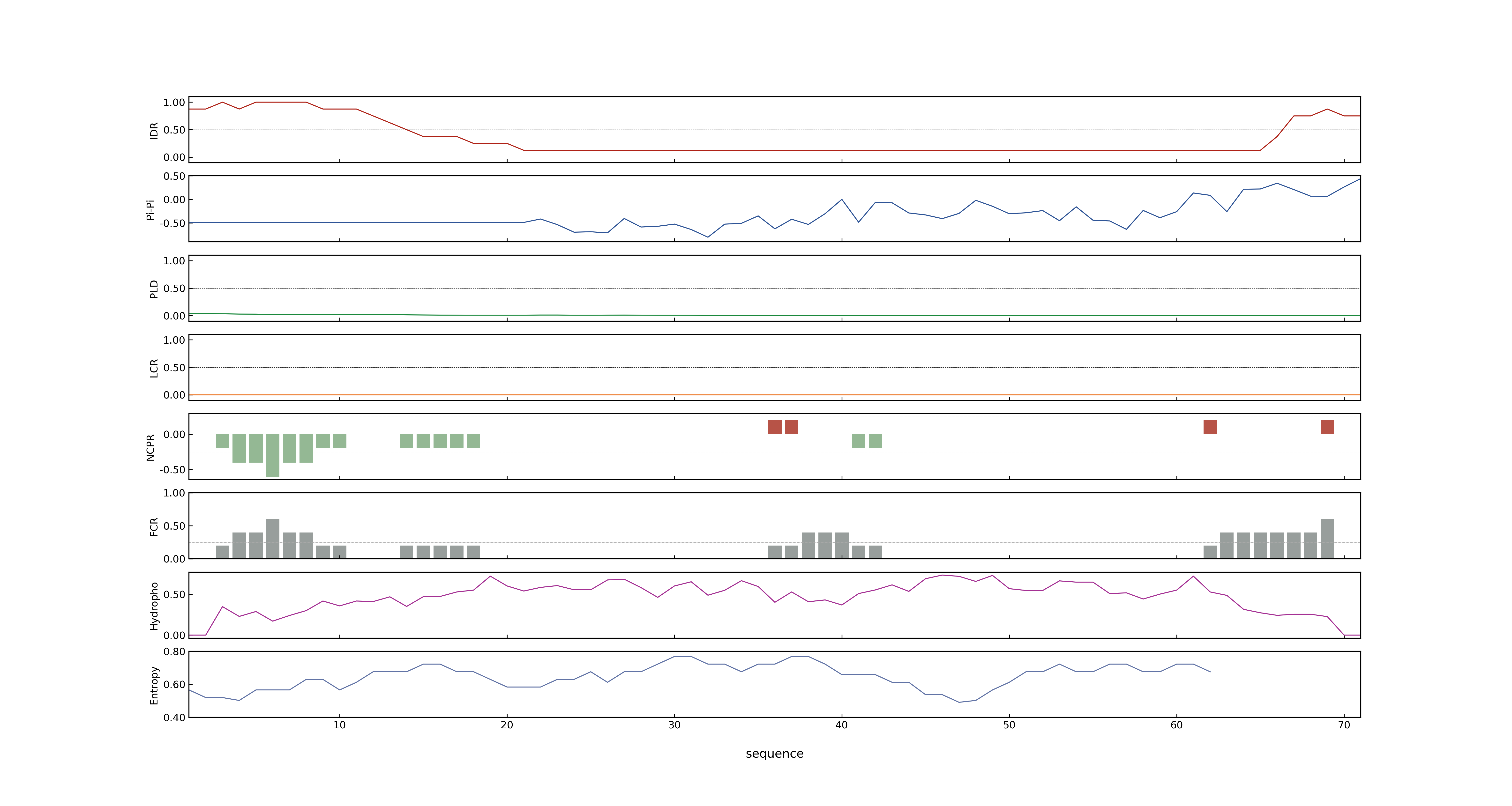Image resolution: width=1512 pixels, height=806 pixels.
Task: Select the tallest green NCPR bar at position 6
Action: (x=272, y=455)
